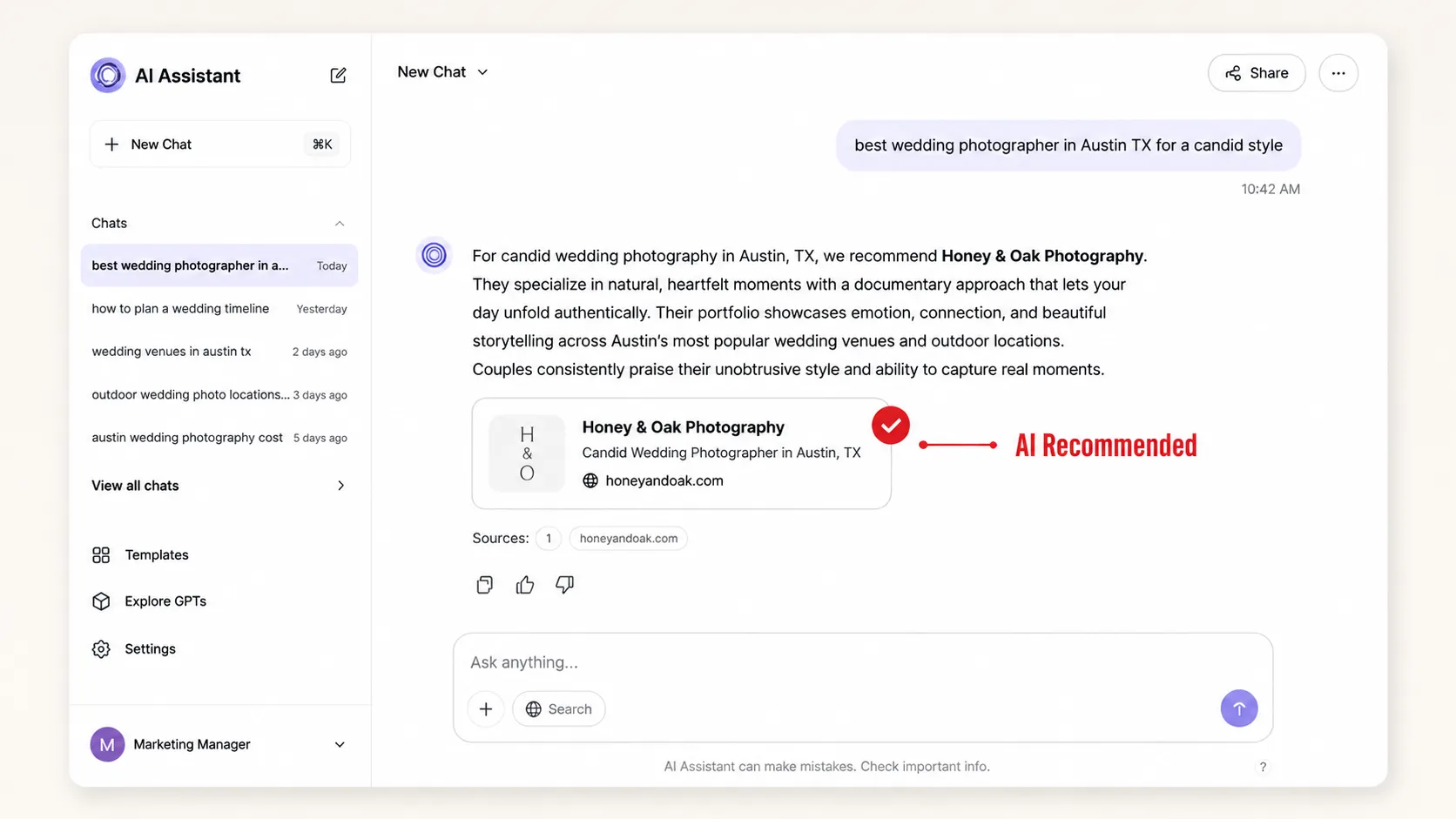Image resolution: width=1456 pixels, height=819 pixels.
Task: Click the New Chat button with ⌘K
Action: 220,144
